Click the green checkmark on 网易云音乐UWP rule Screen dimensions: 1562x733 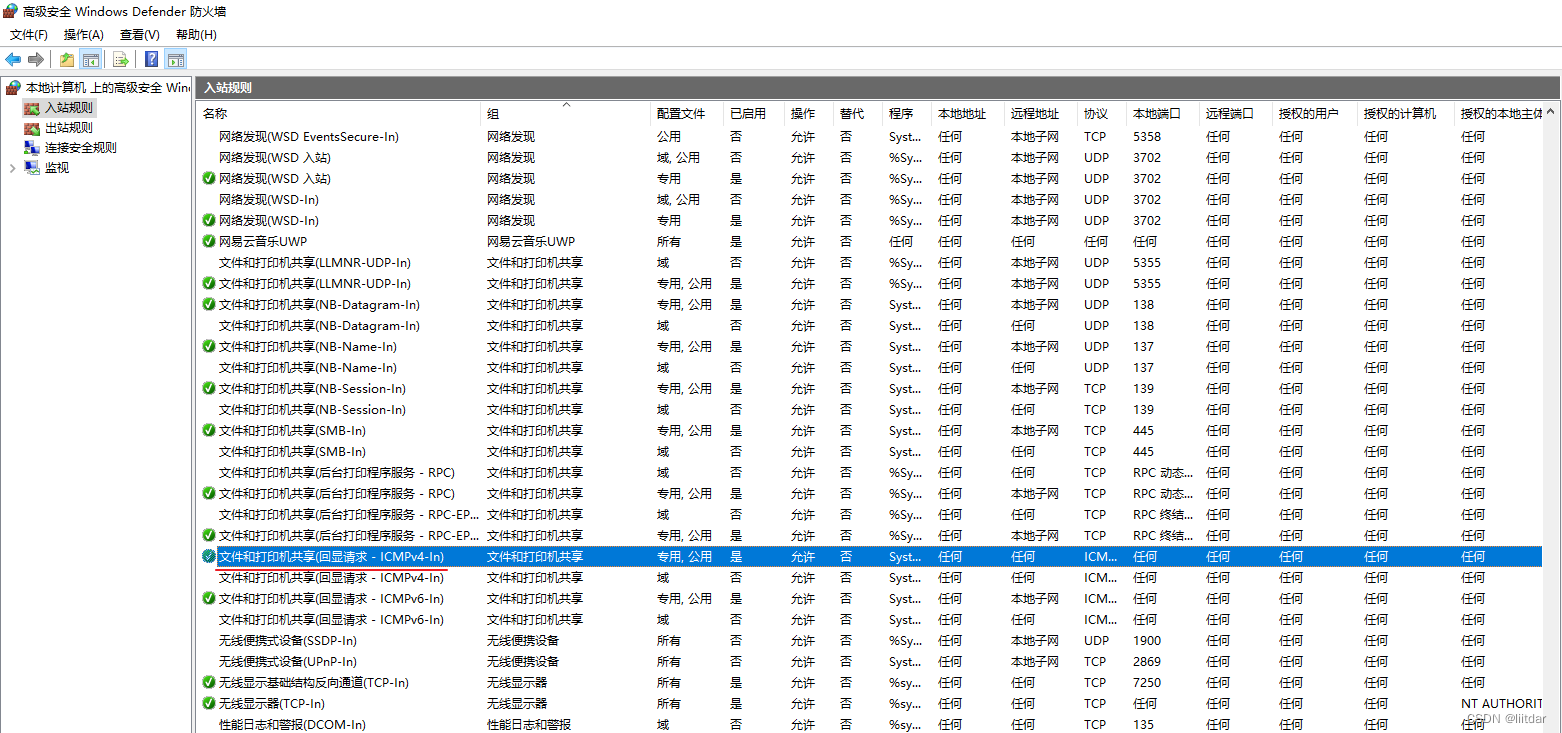pos(208,241)
